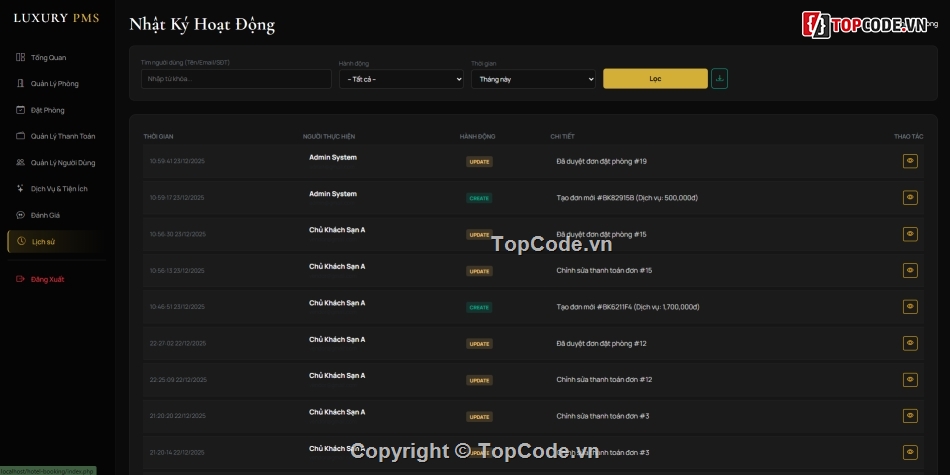This screenshot has height=475, width=950.
Task: Click the UPDATE badge on 'thanh toán đơn #15' row
Action: pyautogui.click(x=479, y=271)
